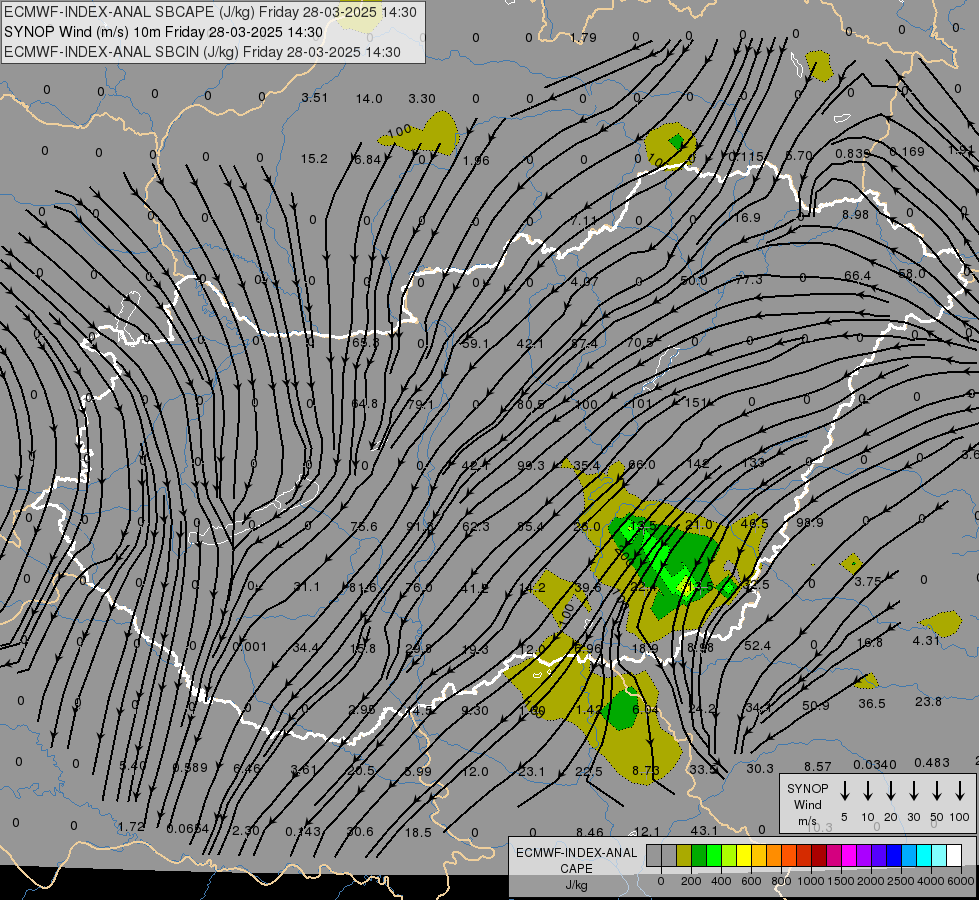This screenshot has width=979, height=900.
Task: Pick the white CAPE legend swatch at 6000
Action: 954,855
